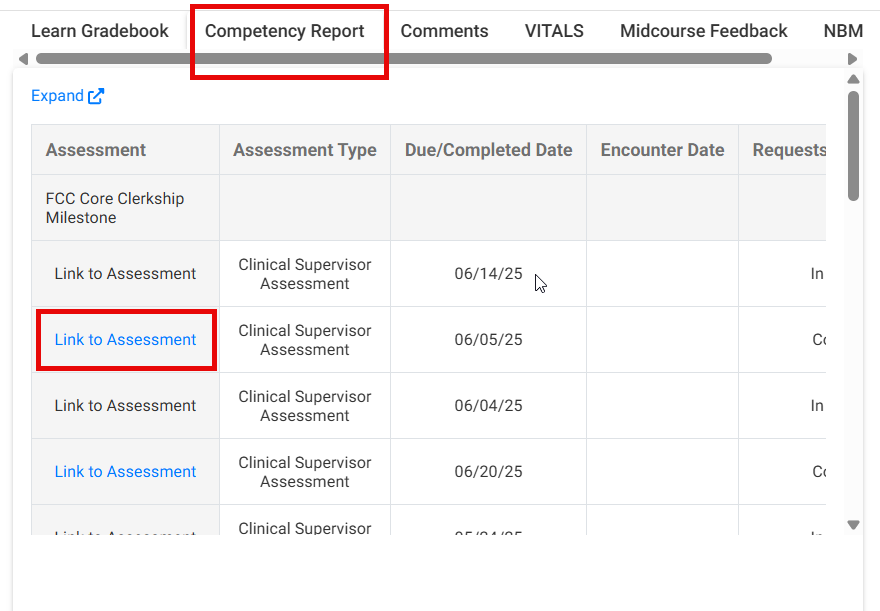Click the vertical scrollbar thumb

click(854, 146)
